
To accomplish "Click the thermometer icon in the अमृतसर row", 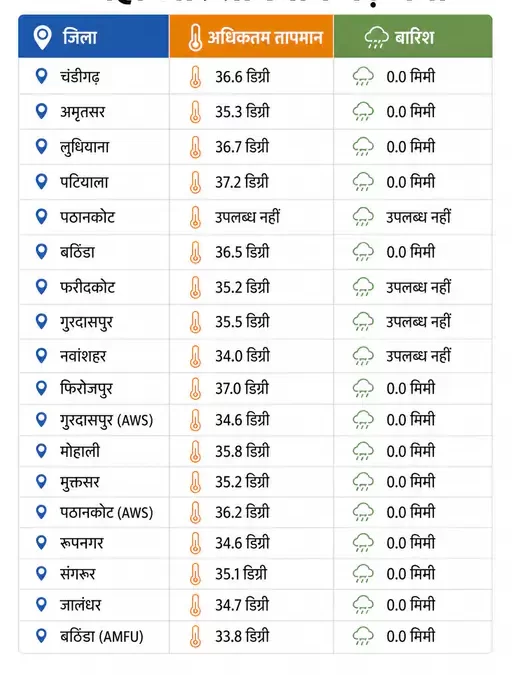I will [x=195, y=111].
